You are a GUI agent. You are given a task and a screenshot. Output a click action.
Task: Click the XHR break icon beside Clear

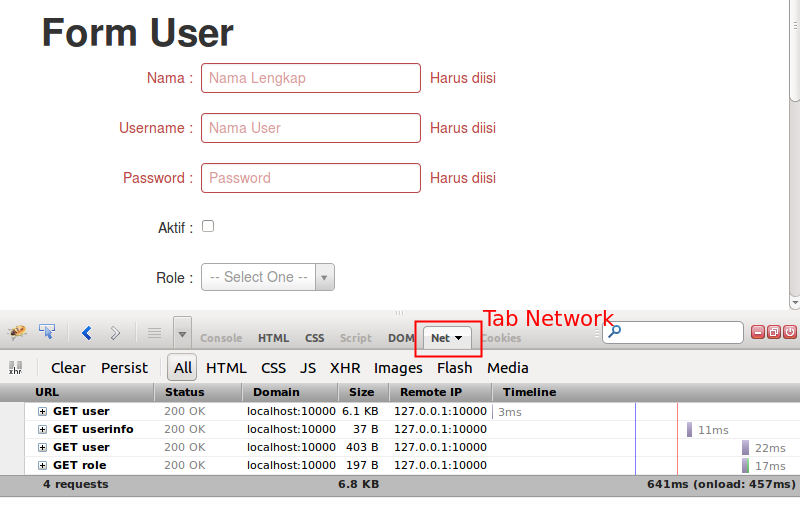point(15,368)
